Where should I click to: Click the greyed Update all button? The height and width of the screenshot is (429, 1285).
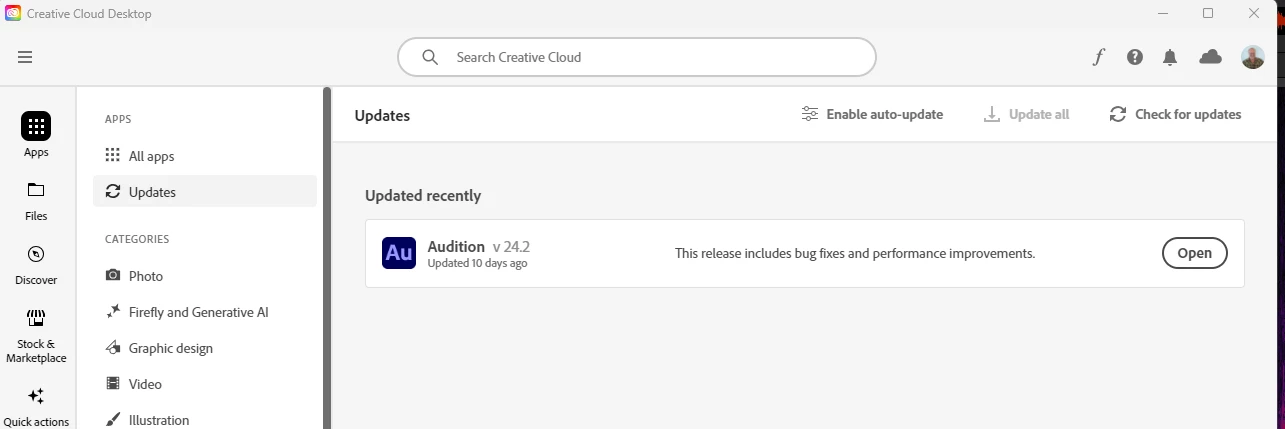point(1027,114)
